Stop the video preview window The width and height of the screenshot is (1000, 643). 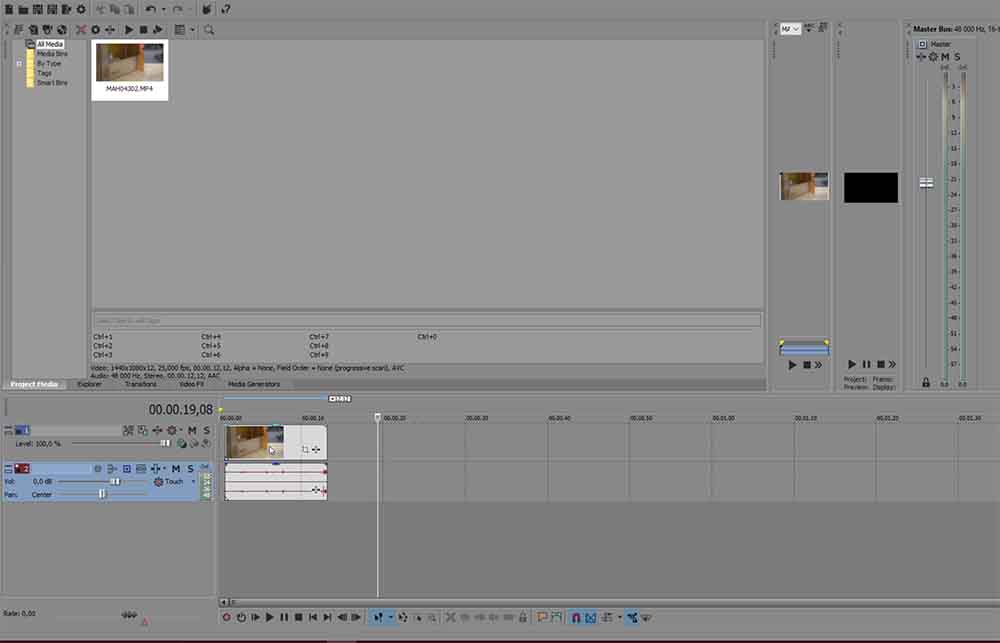[880, 364]
